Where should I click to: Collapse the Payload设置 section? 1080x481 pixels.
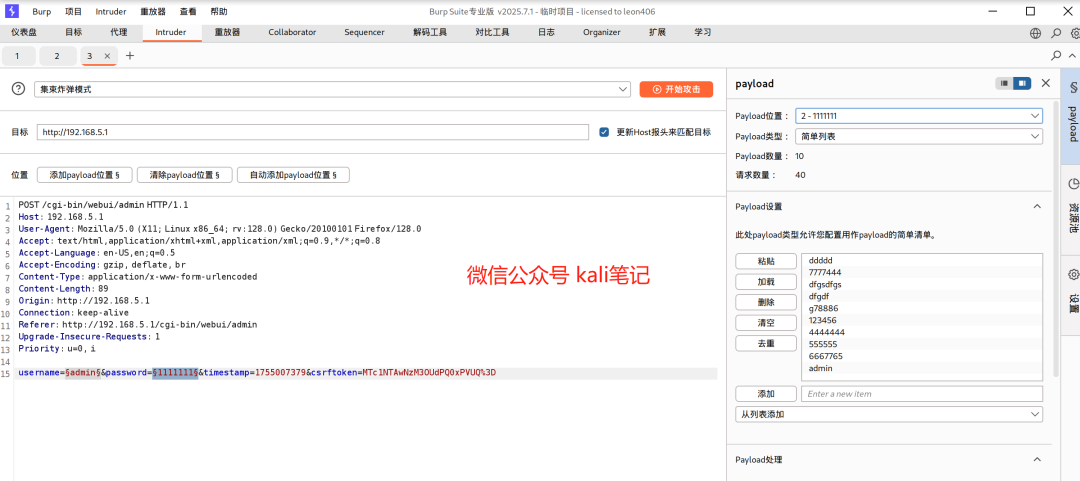click(1036, 206)
